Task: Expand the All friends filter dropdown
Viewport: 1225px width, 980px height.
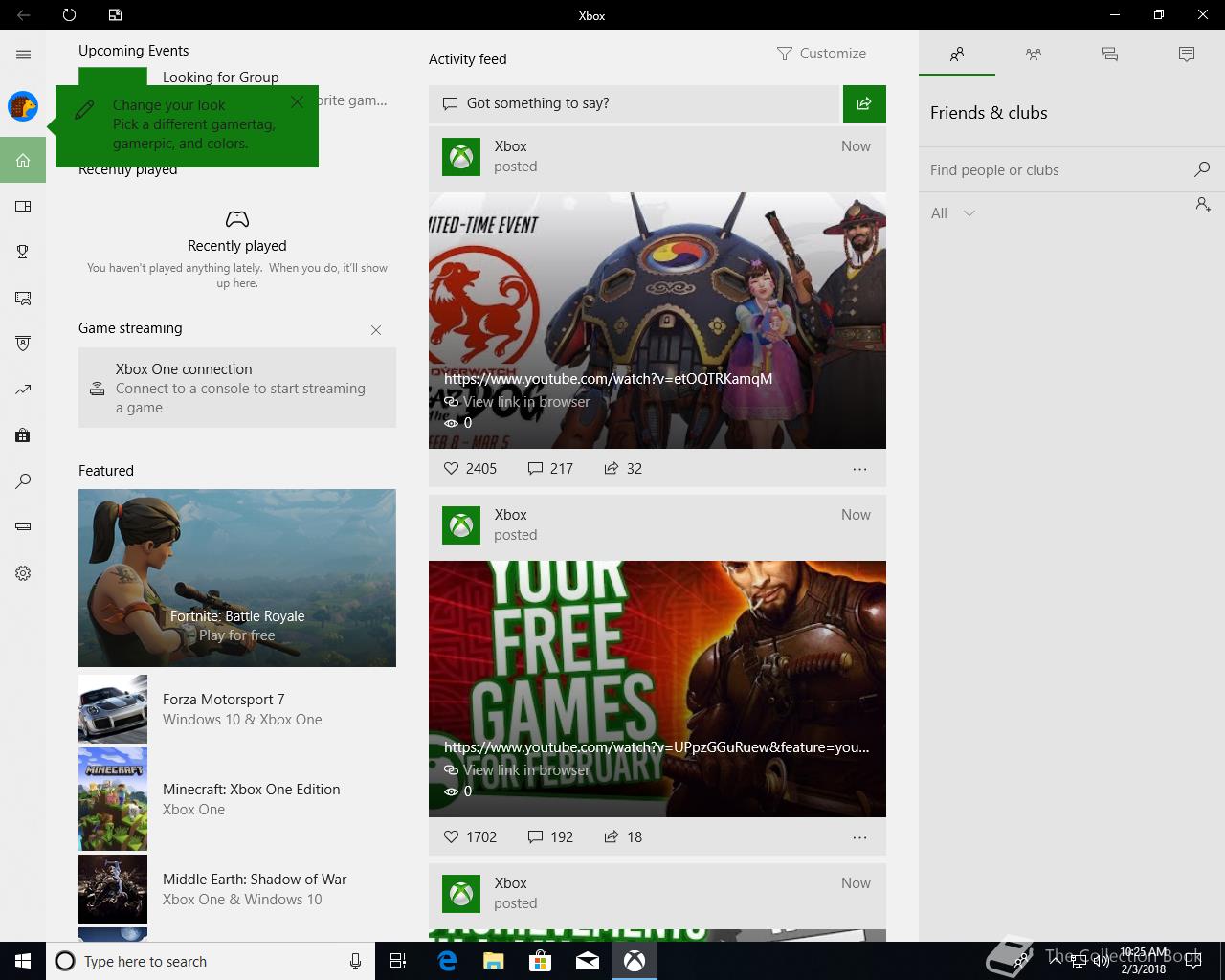Action: (x=953, y=213)
